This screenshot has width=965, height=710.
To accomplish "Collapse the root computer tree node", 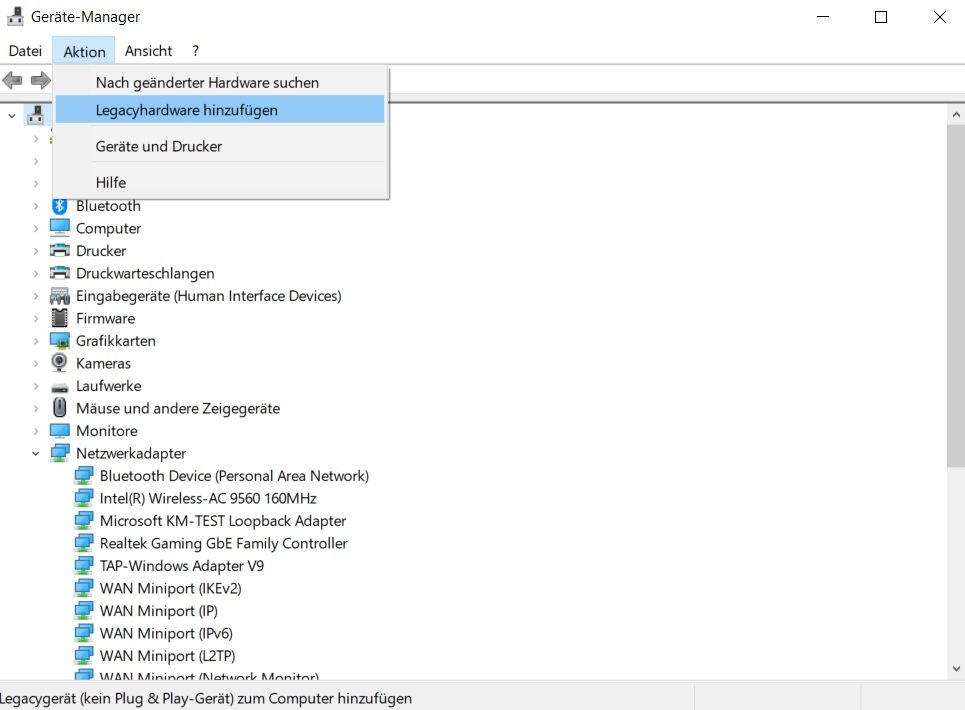I will (x=12, y=116).
